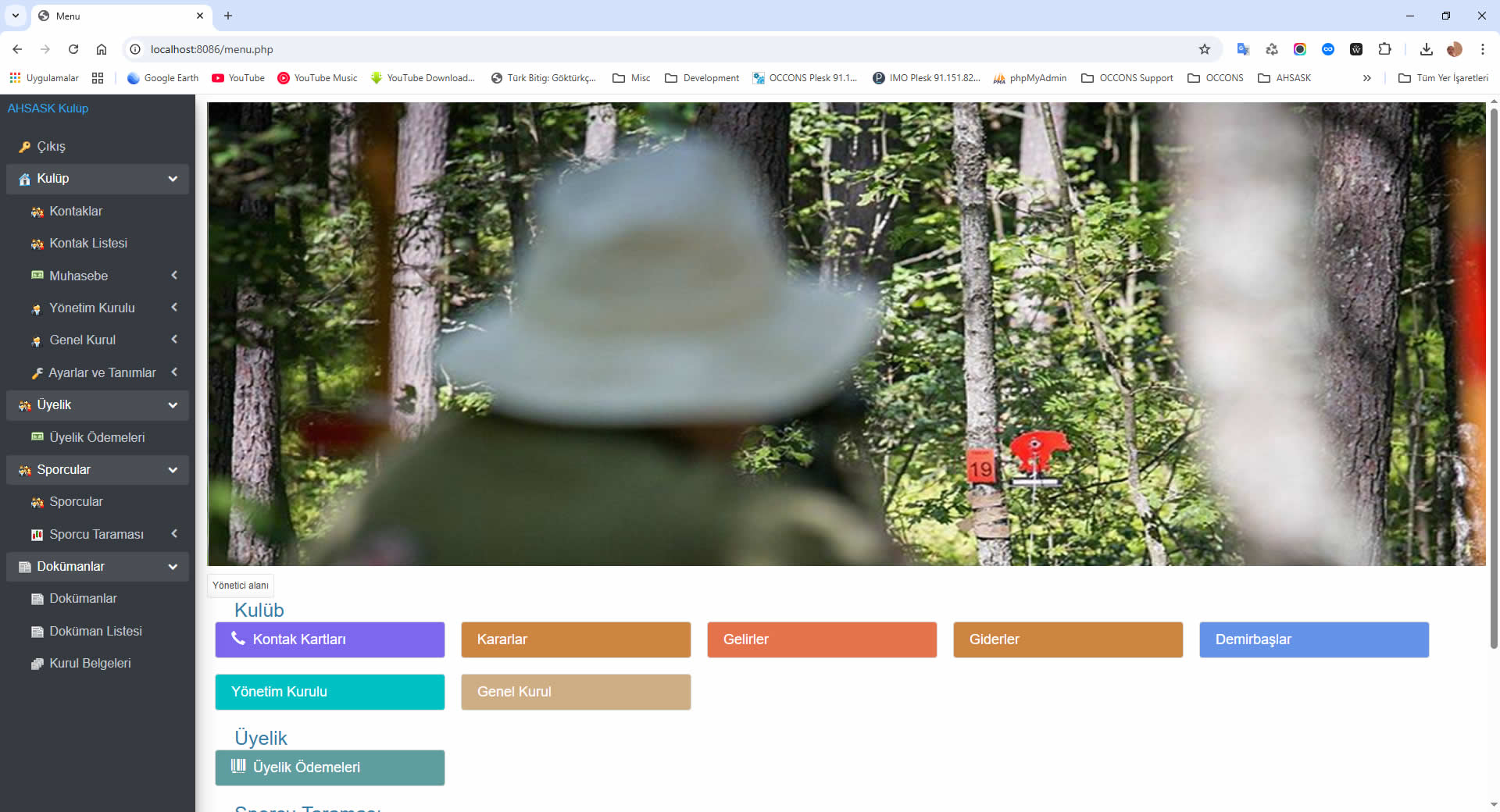Click the page vertical scrollbar
The image size is (1500, 812).
[x=1493, y=375]
